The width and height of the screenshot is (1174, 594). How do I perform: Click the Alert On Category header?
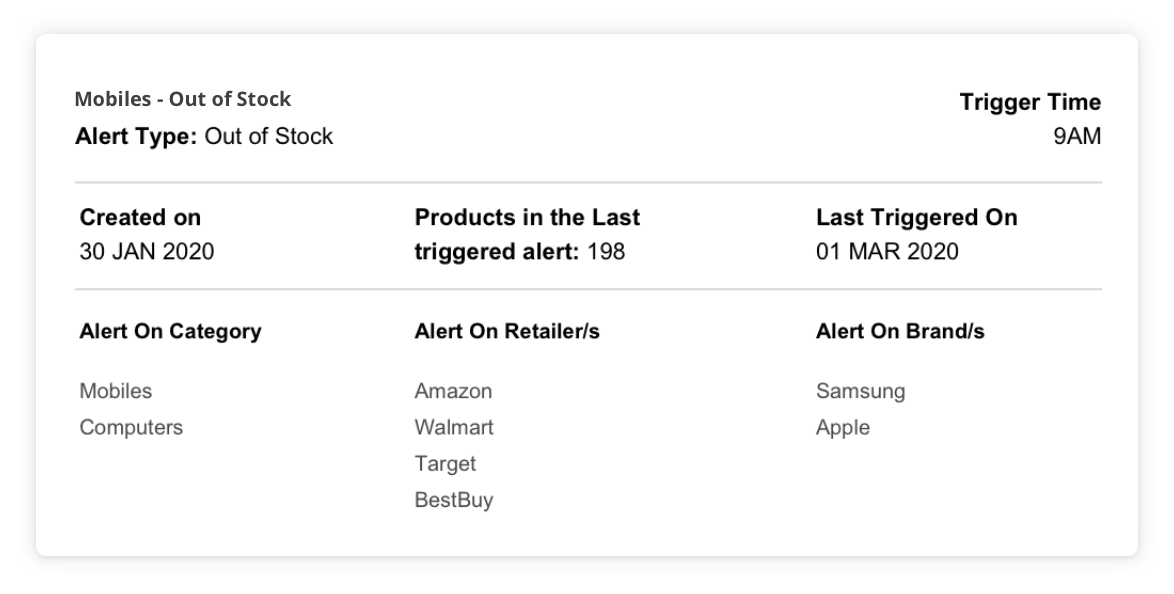[170, 331]
